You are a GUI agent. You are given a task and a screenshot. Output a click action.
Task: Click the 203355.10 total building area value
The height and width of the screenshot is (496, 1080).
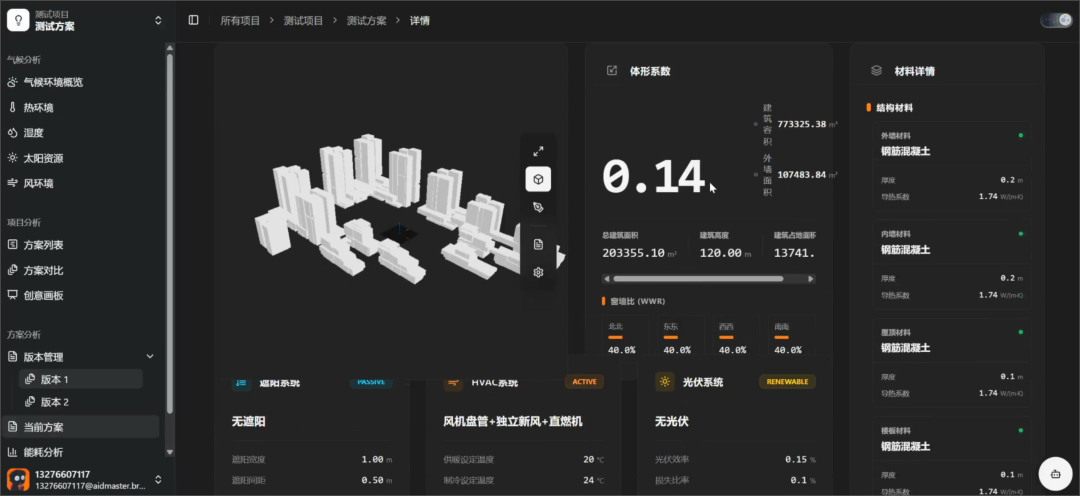(633, 253)
